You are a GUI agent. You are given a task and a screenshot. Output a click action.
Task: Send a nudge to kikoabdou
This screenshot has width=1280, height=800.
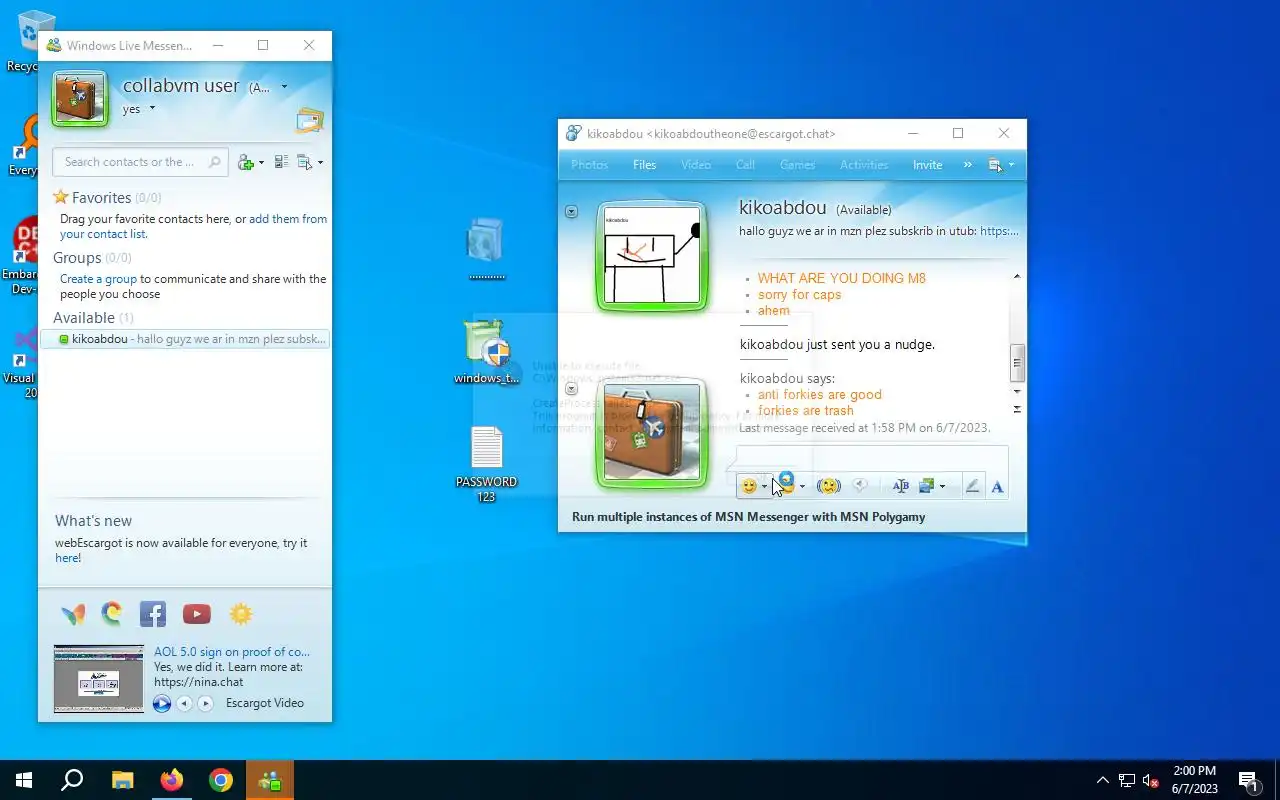pos(828,487)
